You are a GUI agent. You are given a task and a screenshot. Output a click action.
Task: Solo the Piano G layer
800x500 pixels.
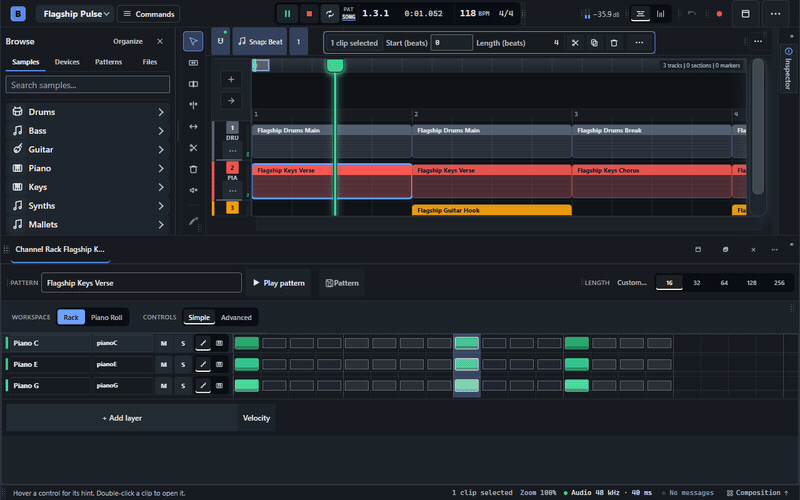(x=183, y=386)
